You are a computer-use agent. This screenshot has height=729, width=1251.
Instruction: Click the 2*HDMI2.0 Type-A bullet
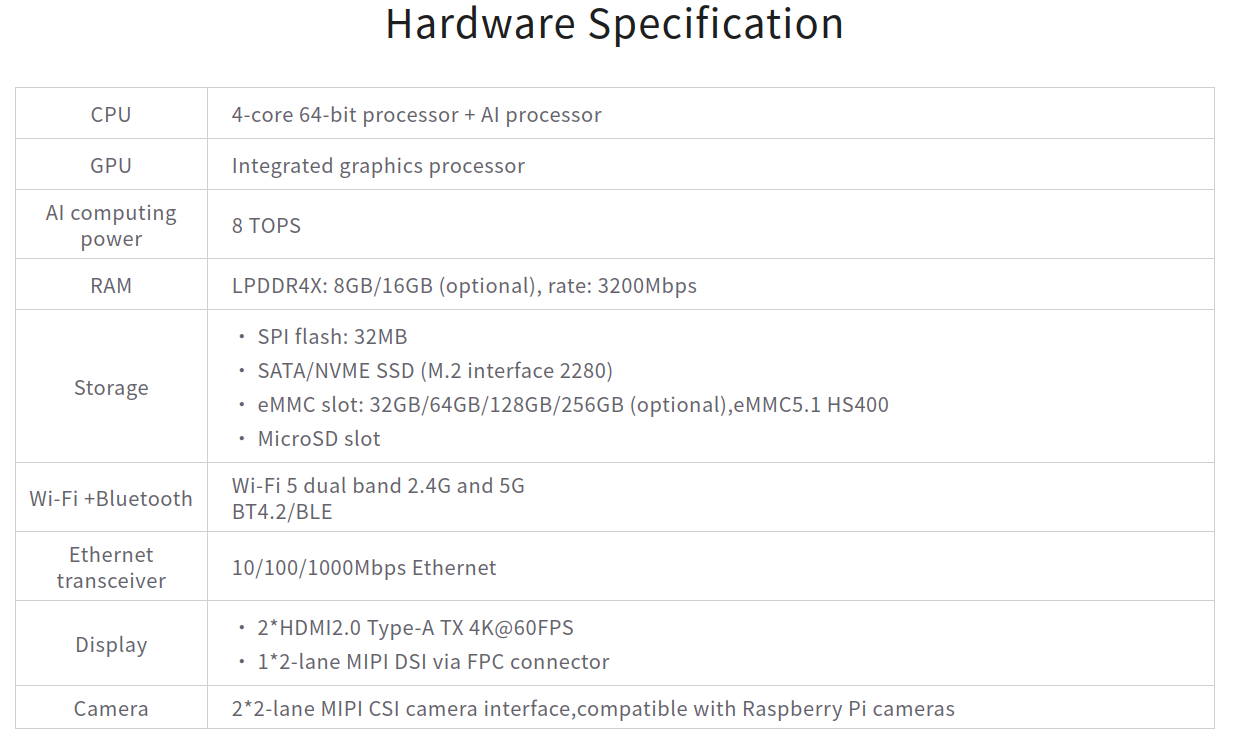pyautogui.click(x=415, y=628)
